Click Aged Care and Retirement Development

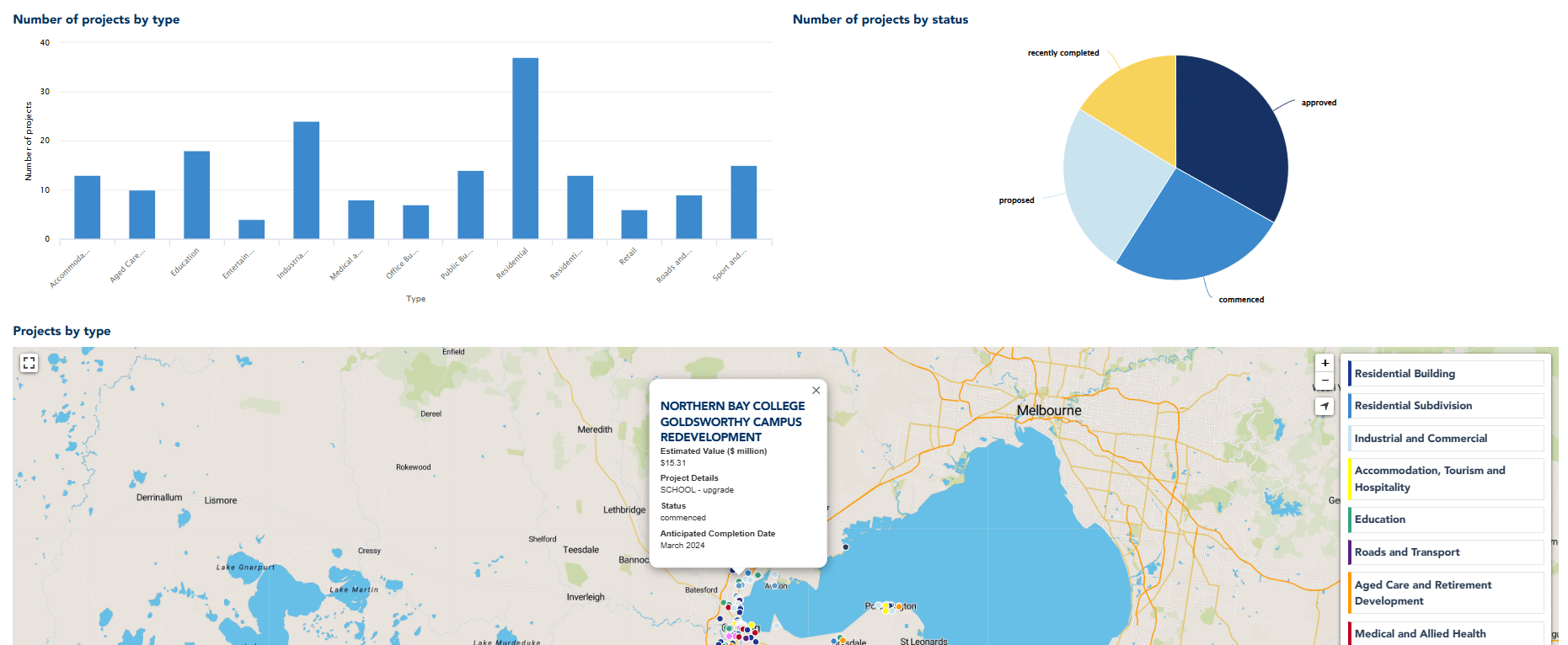(x=1445, y=593)
